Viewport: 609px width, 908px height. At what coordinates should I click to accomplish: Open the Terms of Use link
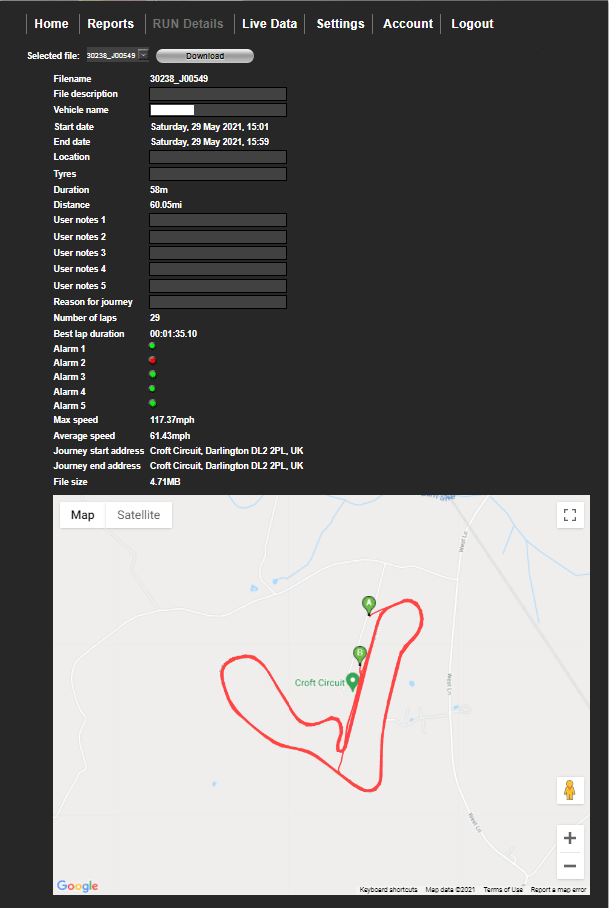point(503,889)
